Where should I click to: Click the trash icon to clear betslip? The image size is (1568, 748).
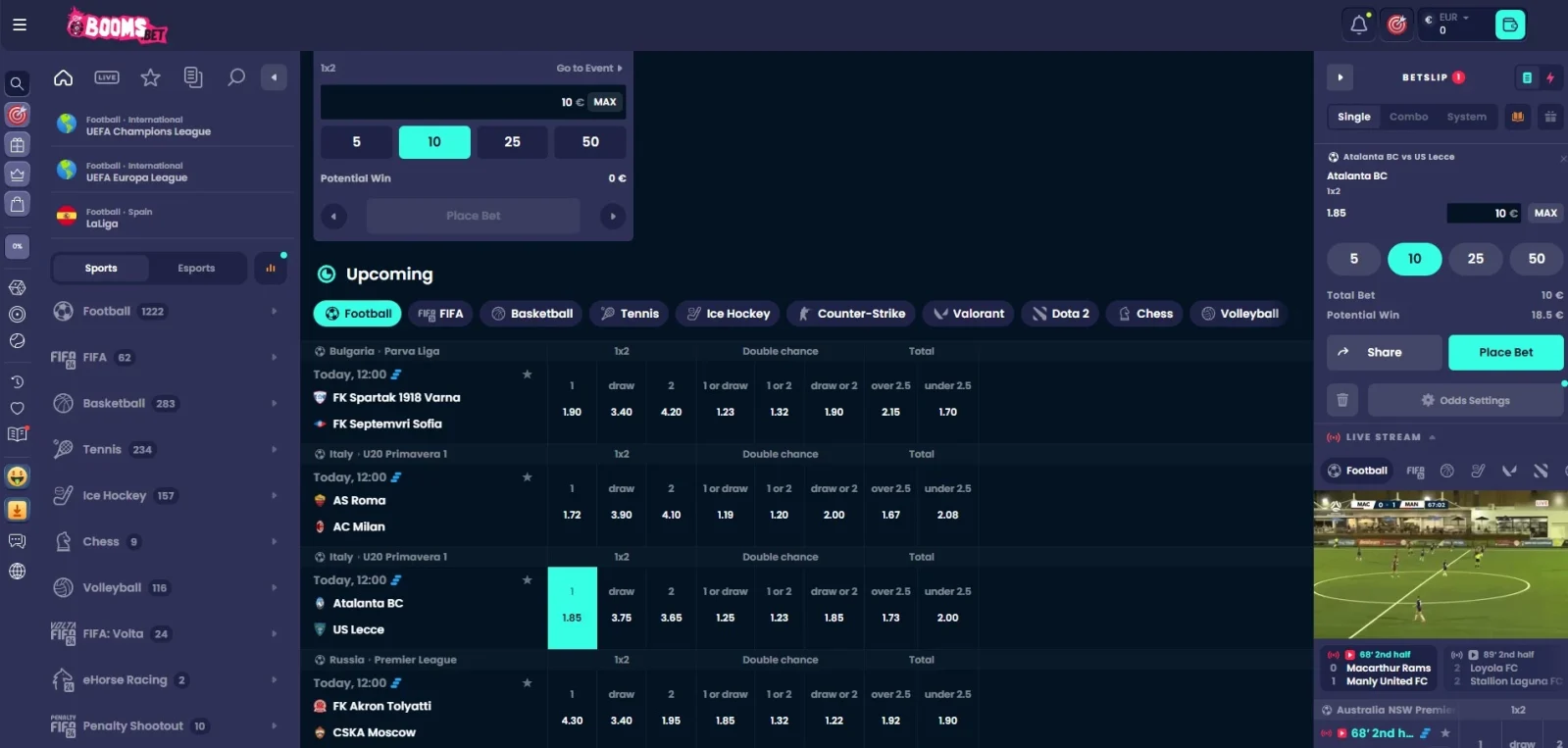click(x=1342, y=400)
